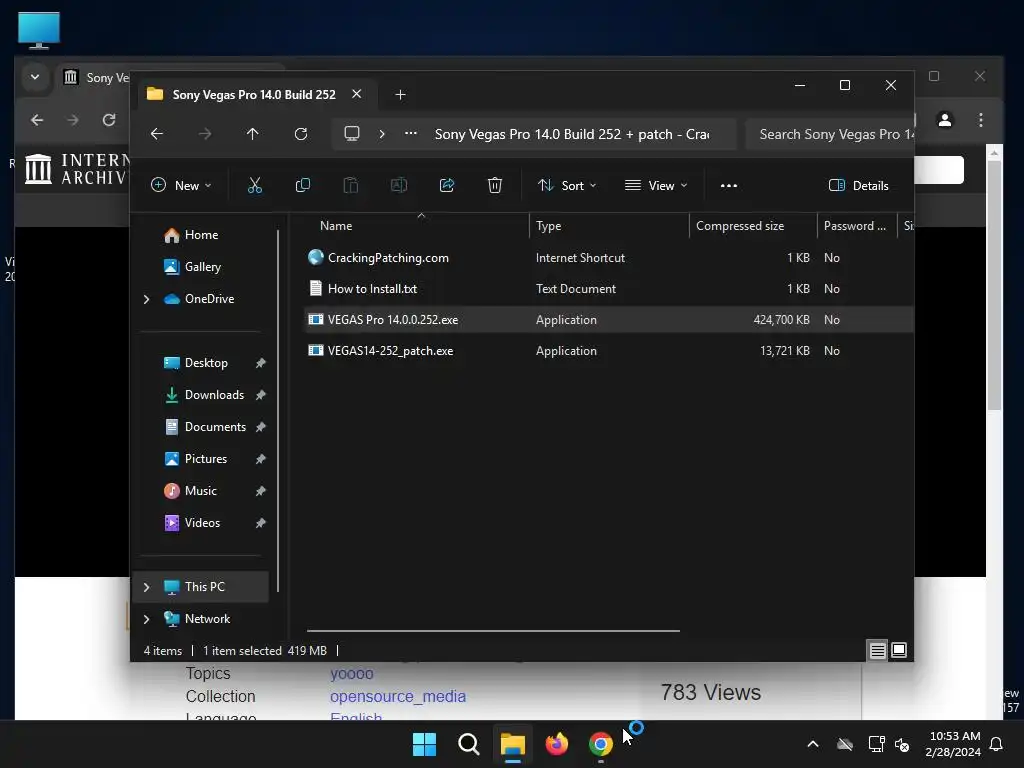Sort by Password column header
The width and height of the screenshot is (1024, 768).
[857, 226]
